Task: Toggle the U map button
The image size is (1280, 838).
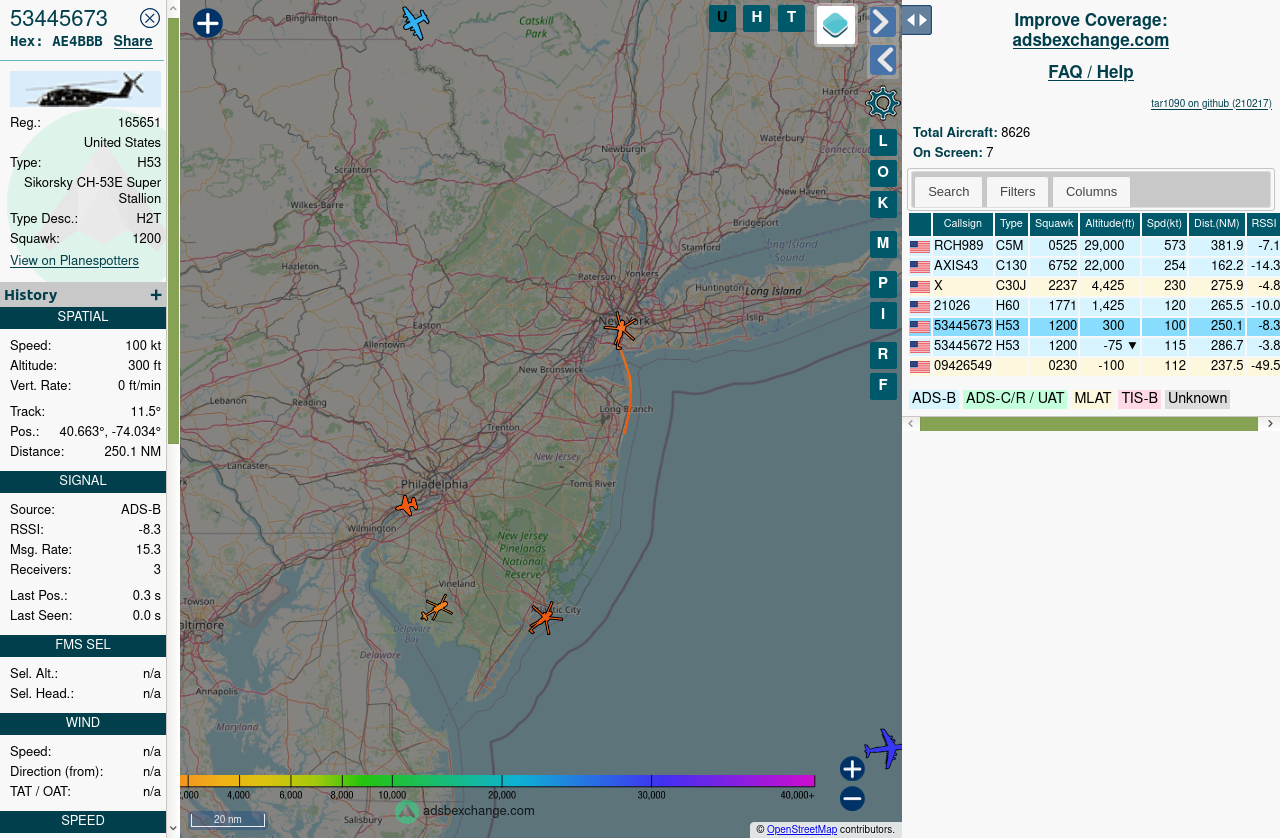Action: coord(722,18)
